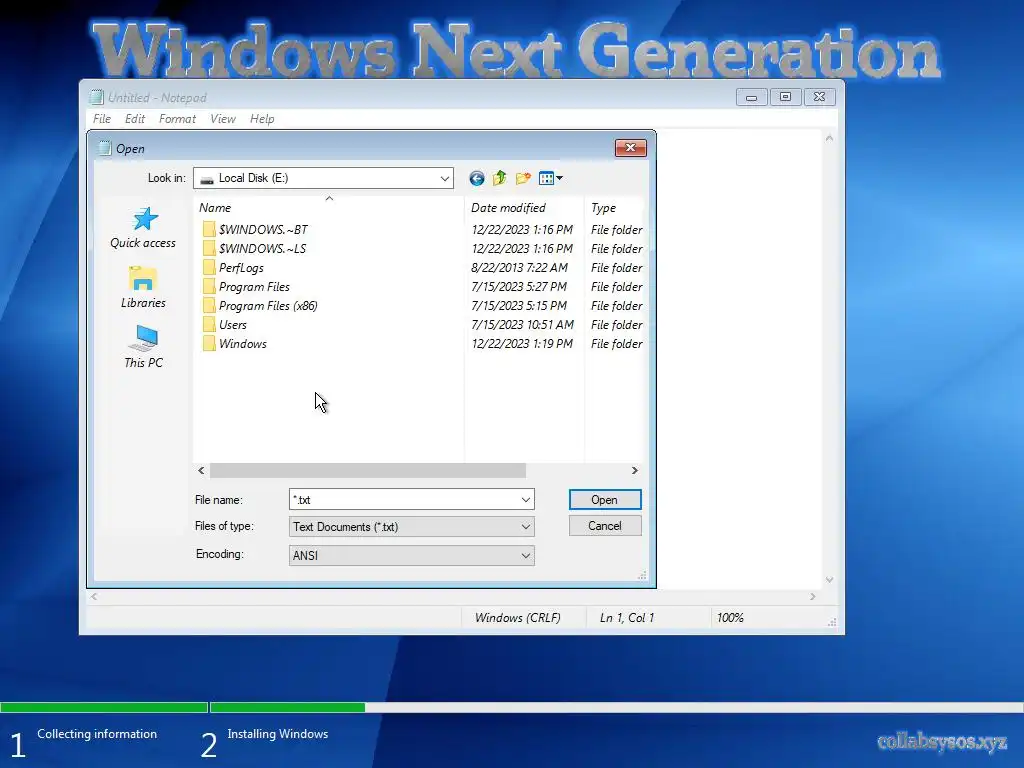Screen dimensions: 1024x768
Task: Open This PC location
Action: (x=143, y=347)
